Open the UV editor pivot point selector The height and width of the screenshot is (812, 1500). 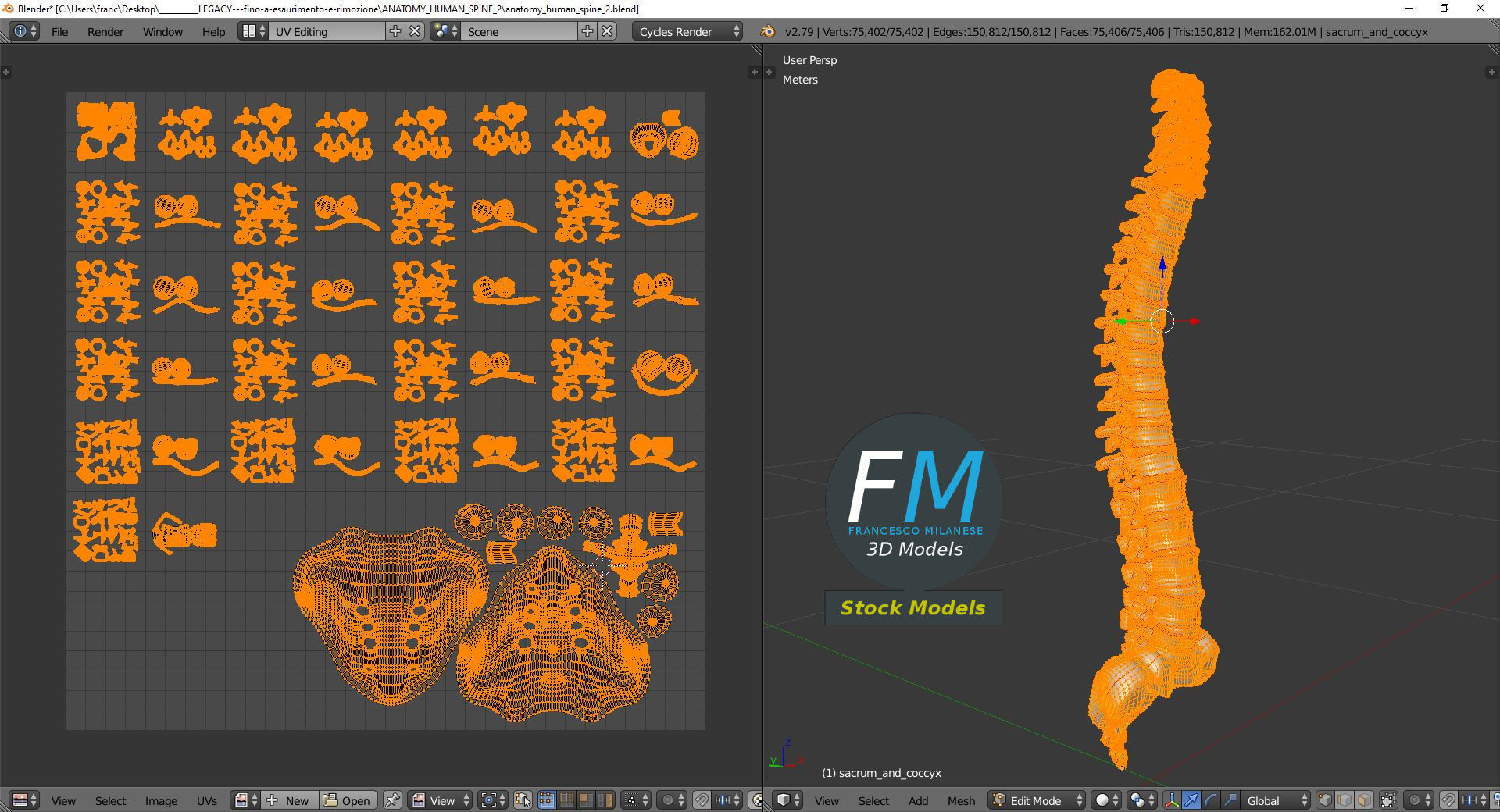pos(494,800)
